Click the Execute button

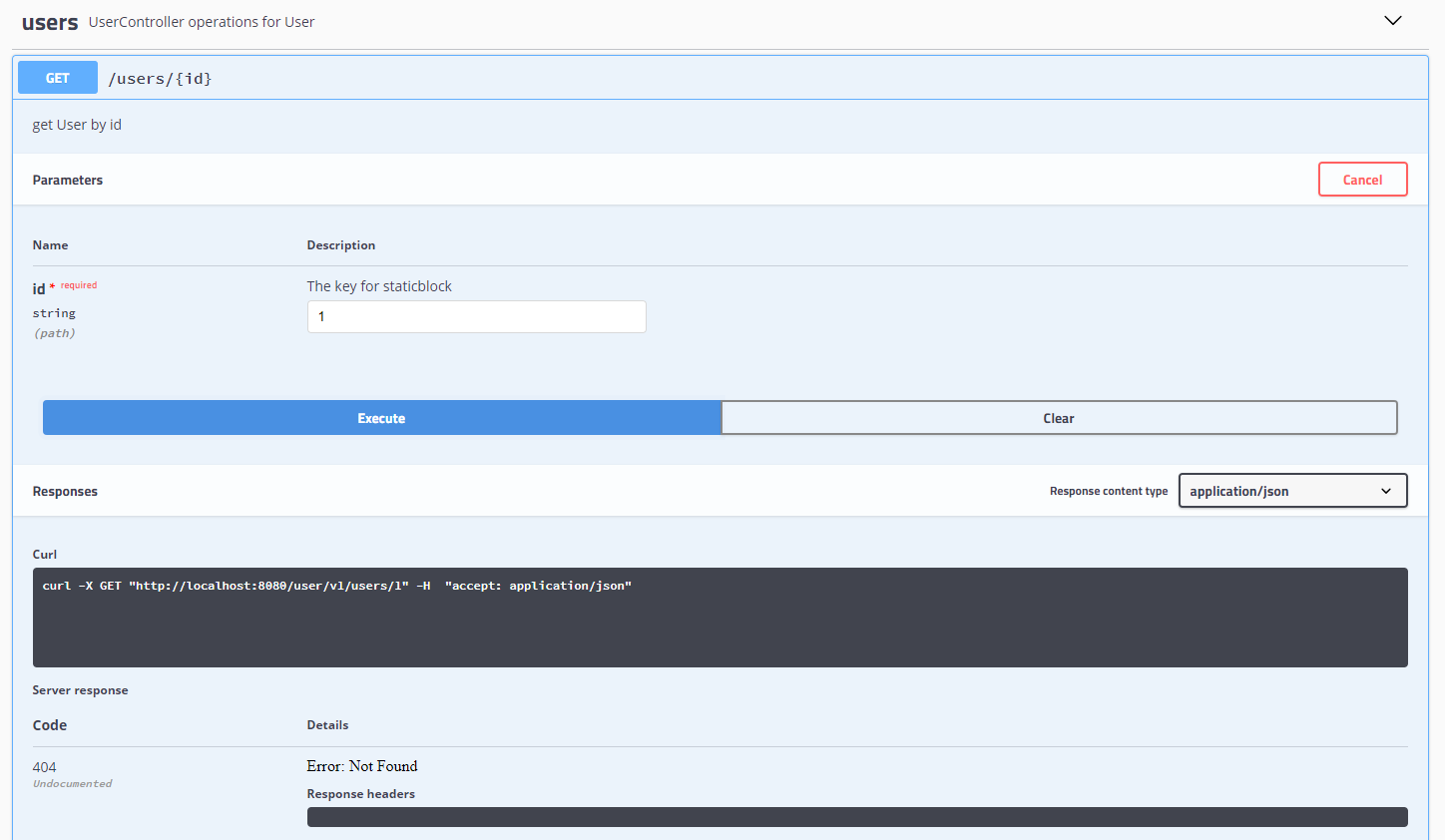381,417
